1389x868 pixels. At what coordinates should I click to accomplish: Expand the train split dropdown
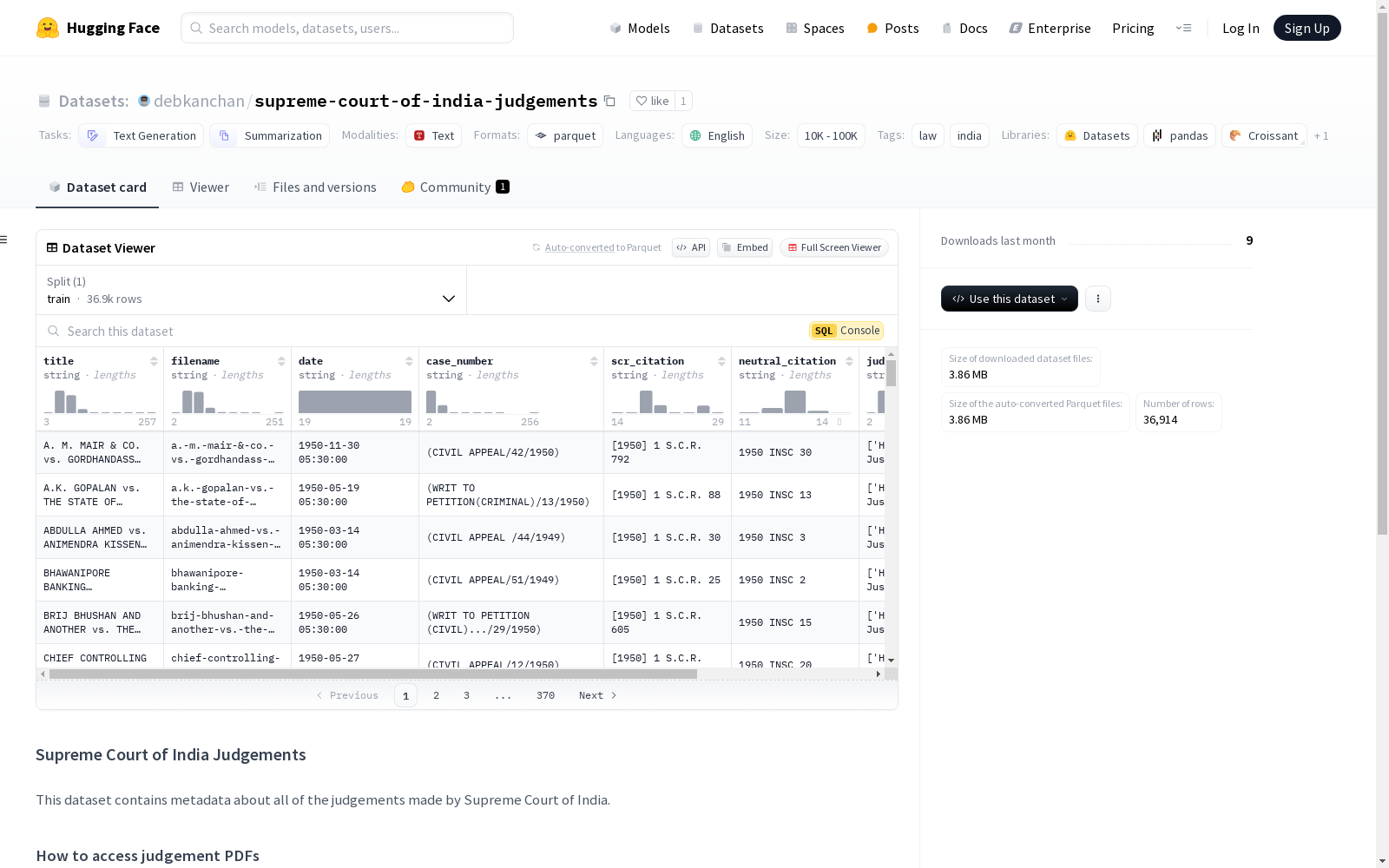point(252,290)
